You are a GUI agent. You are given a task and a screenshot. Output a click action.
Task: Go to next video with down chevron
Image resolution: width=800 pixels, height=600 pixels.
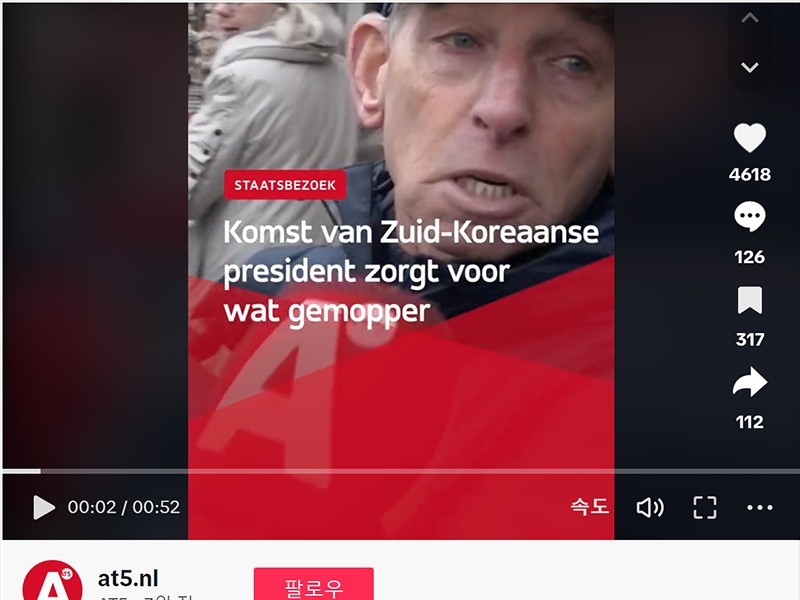[749, 67]
